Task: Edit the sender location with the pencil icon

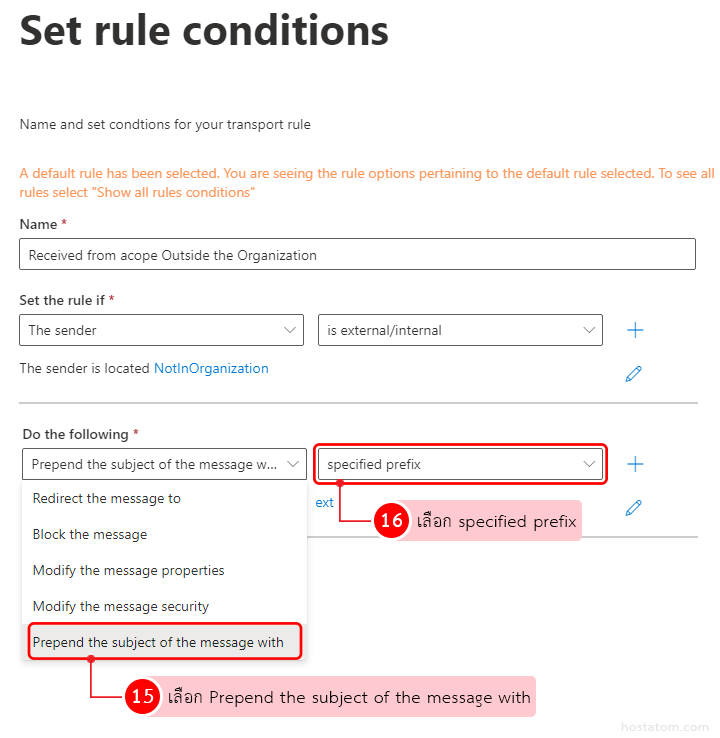Action: (x=633, y=373)
